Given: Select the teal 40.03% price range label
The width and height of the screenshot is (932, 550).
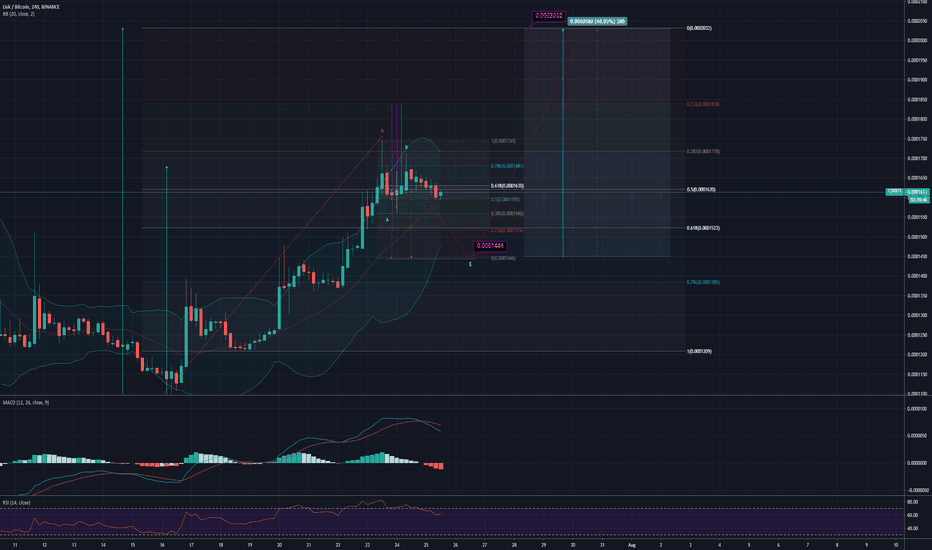Looking at the screenshot, I should point(597,21).
